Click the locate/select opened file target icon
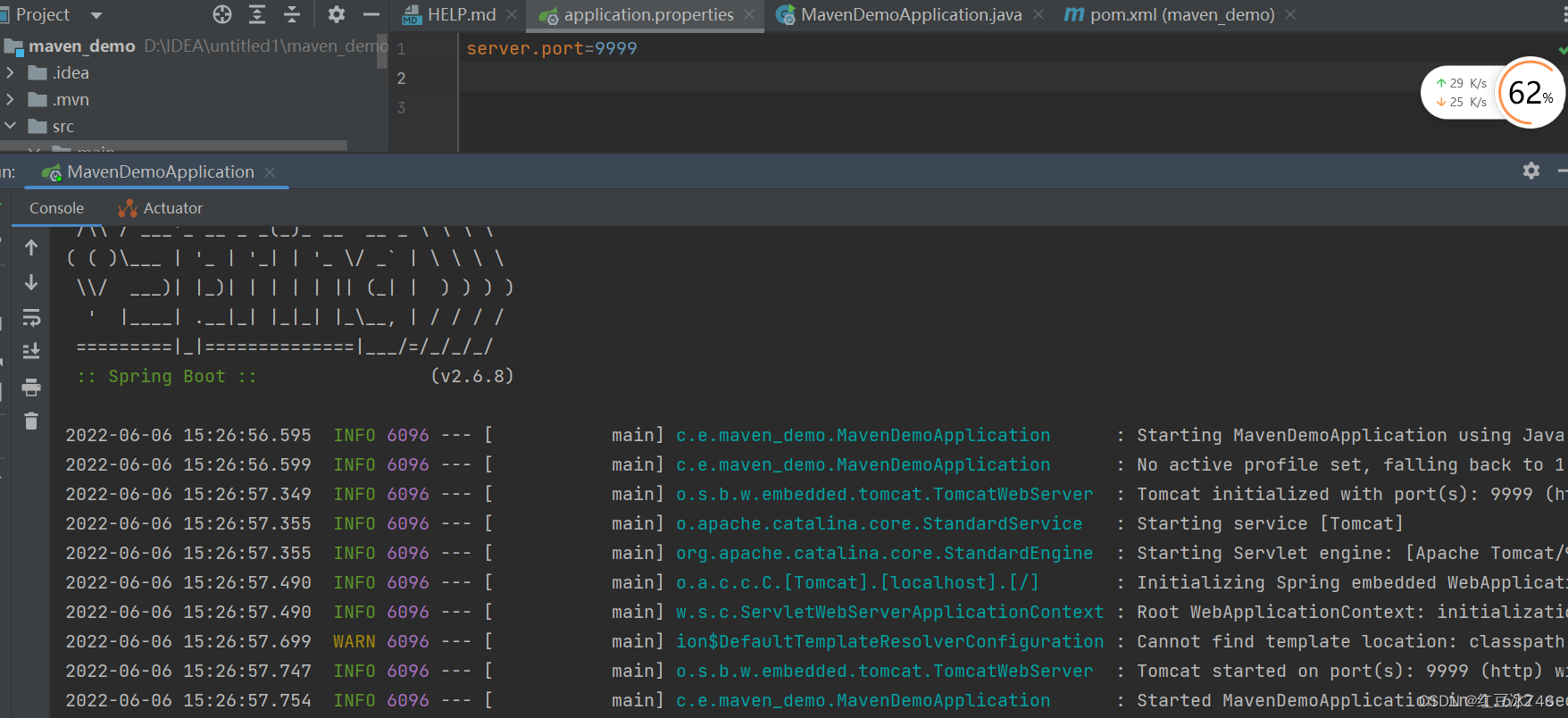 tap(222, 14)
